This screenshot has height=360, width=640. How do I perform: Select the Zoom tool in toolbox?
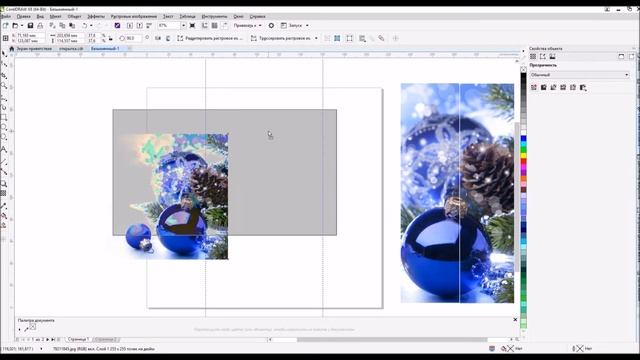[4, 86]
